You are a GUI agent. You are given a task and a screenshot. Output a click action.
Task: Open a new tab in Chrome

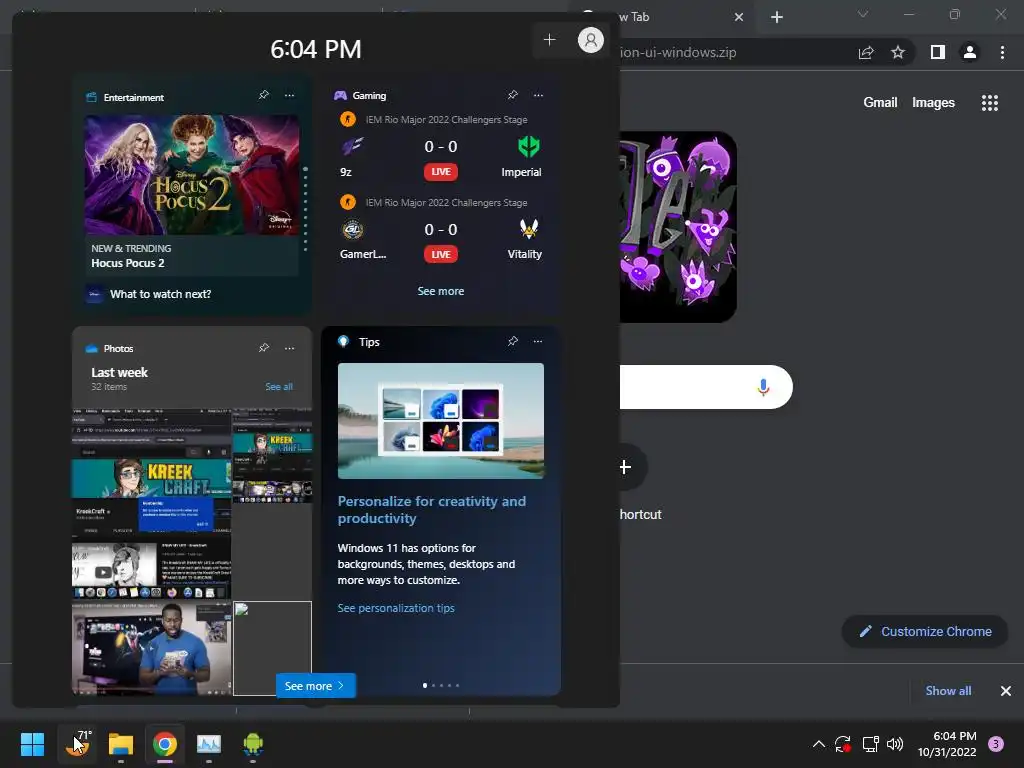click(x=776, y=17)
